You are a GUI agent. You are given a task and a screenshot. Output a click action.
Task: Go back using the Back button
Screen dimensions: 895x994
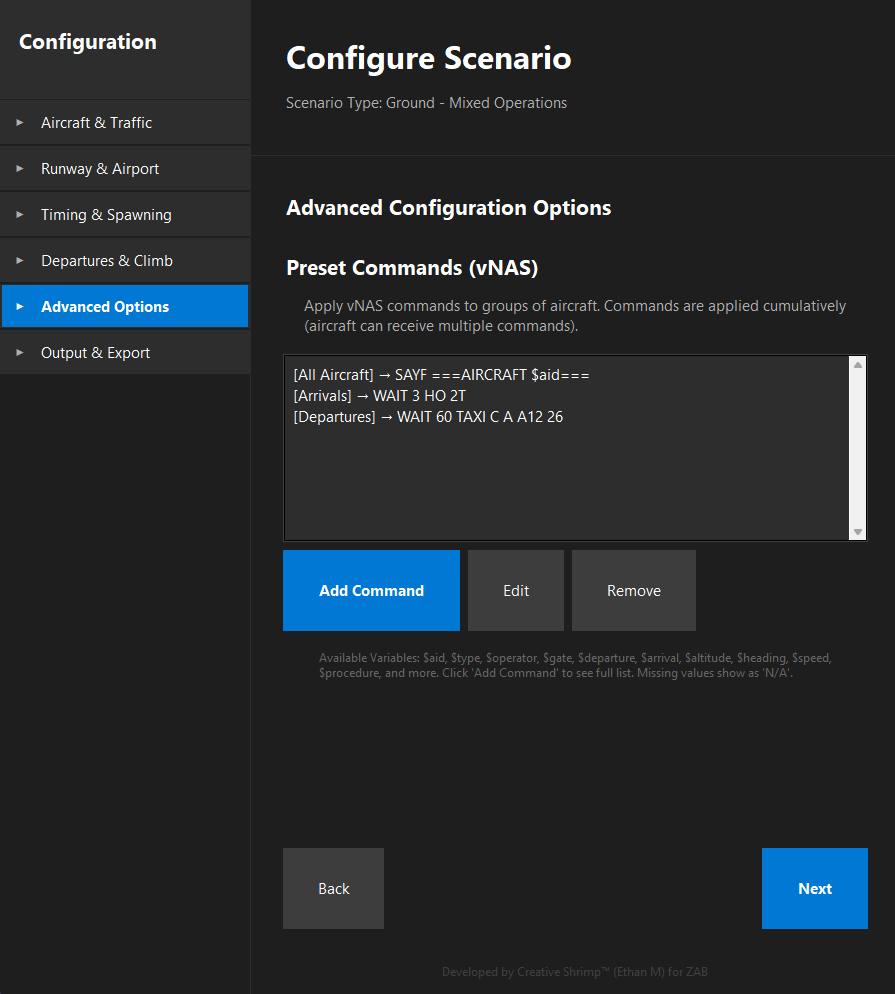tap(333, 888)
